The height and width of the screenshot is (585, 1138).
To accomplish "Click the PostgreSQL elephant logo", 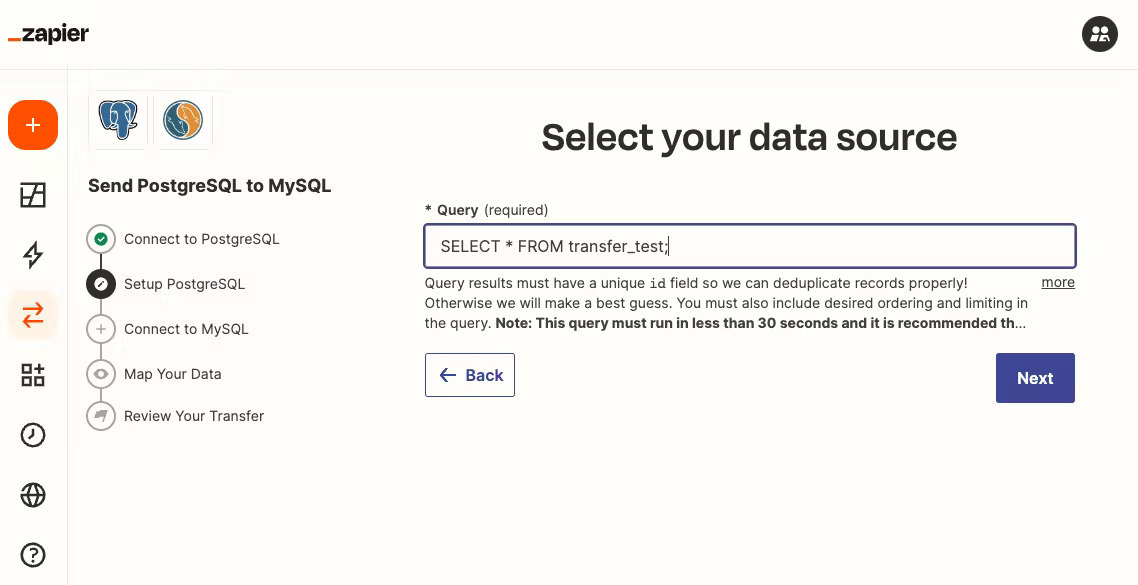I will coord(118,120).
